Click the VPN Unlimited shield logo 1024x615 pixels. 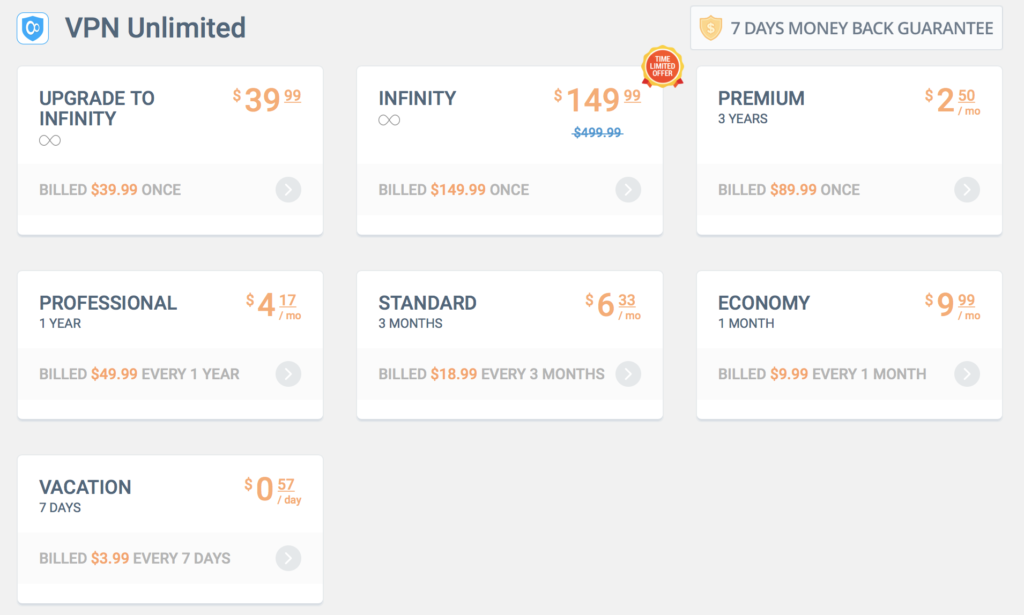click(x=33, y=28)
